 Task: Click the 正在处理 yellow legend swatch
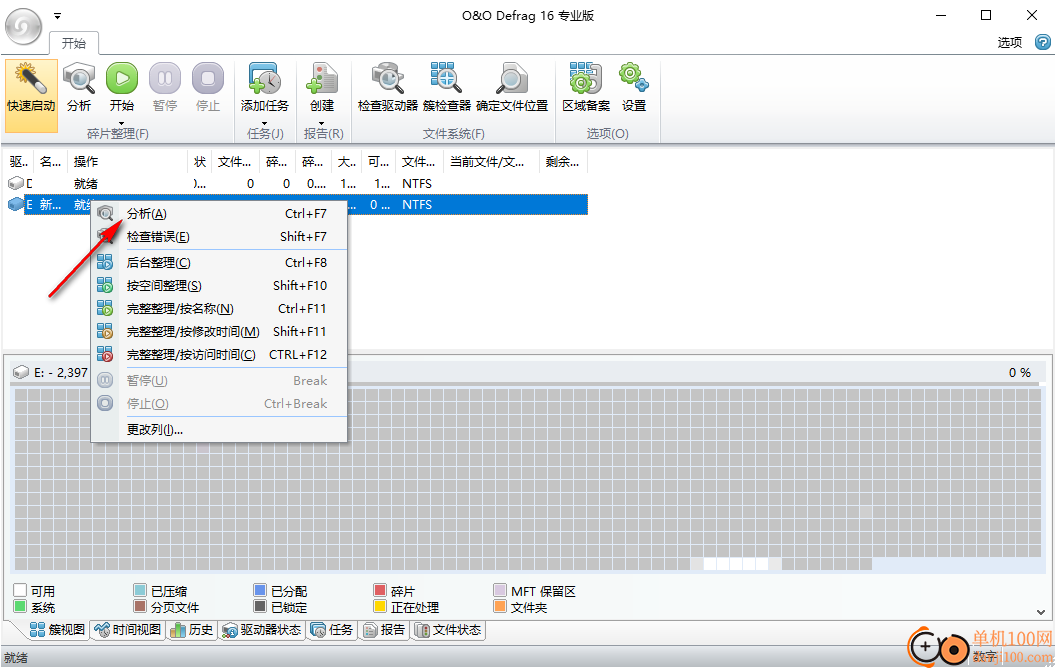[x=380, y=607]
